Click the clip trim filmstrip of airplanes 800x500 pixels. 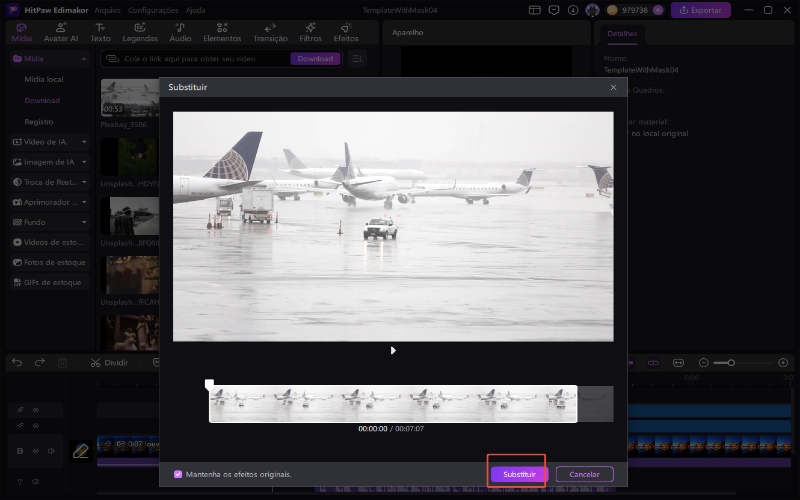(x=392, y=404)
